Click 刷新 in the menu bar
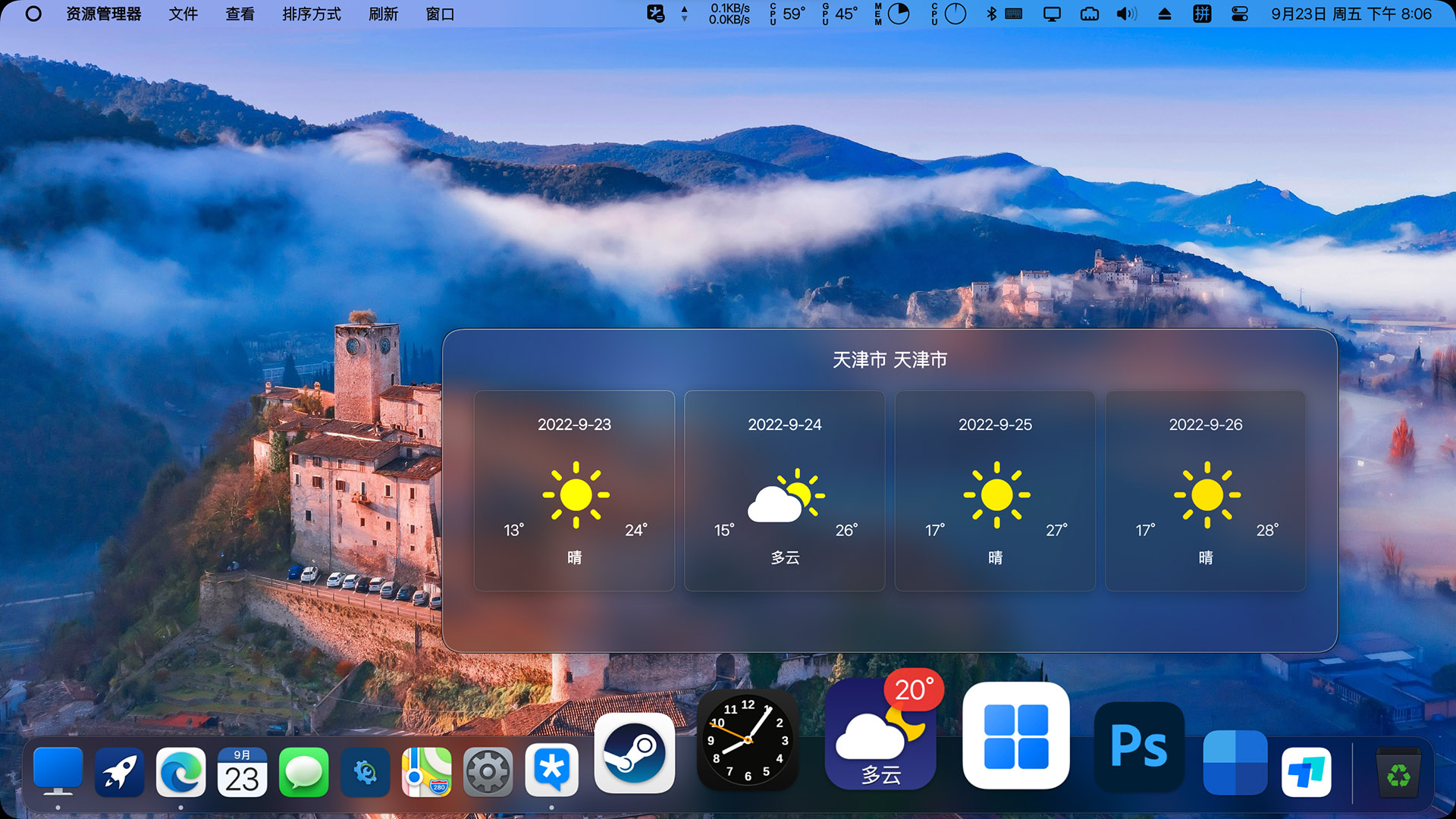Screen dimensions: 1456x819 click(x=383, y=14)
